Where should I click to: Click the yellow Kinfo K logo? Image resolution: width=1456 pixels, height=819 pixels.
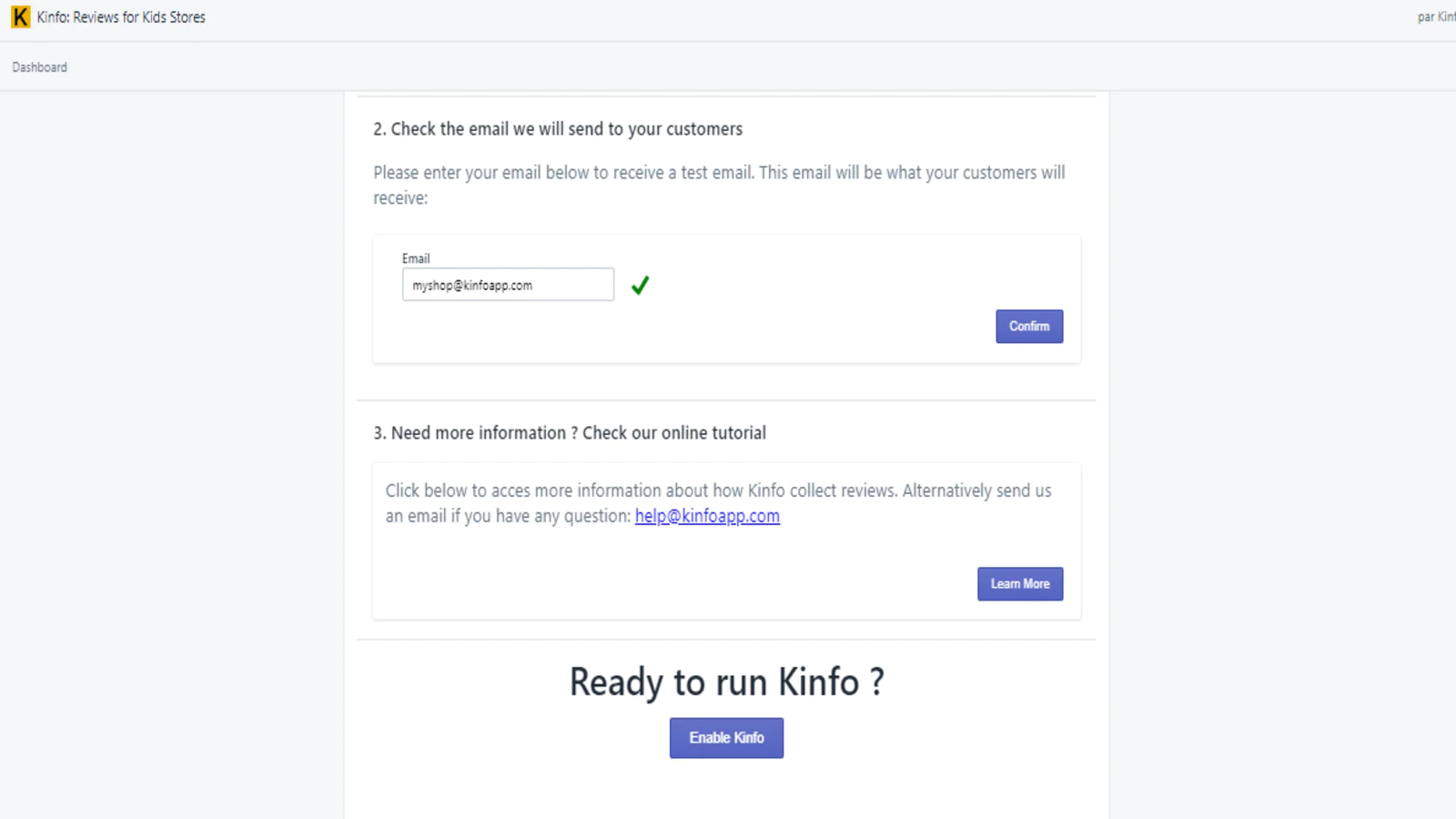(x=20, y=16)
